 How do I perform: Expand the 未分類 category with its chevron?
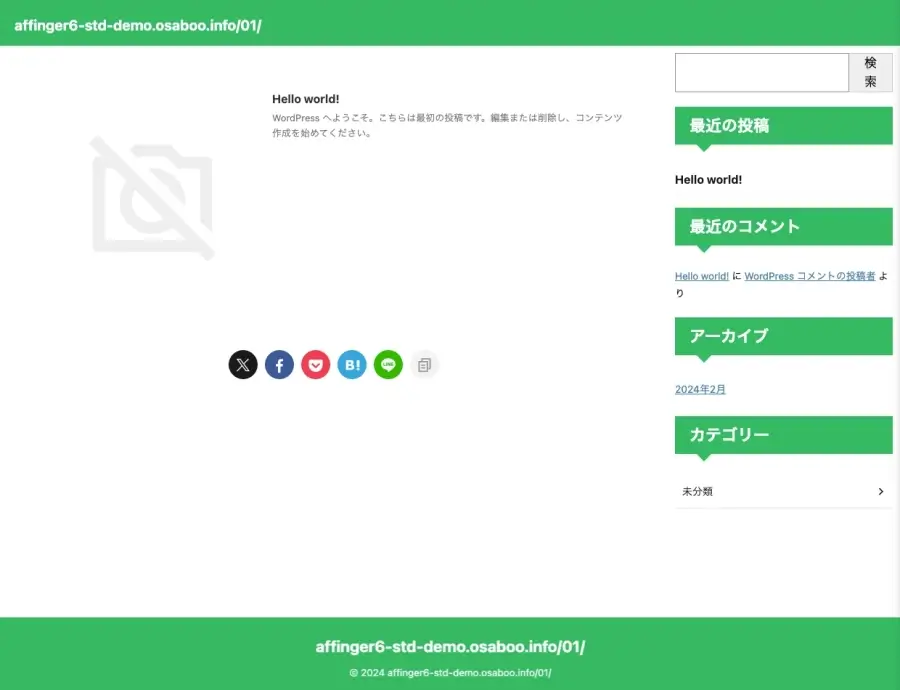880,491
